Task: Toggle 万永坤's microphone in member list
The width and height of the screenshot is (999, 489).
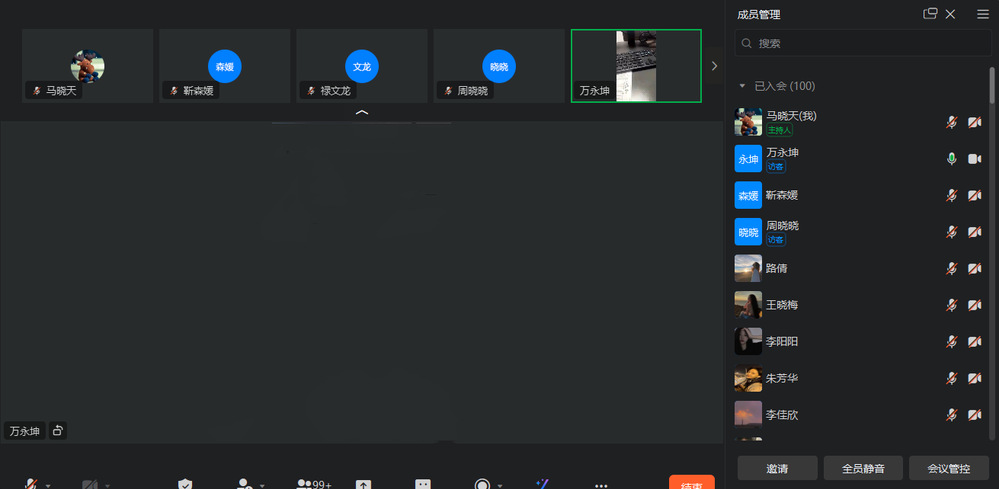Action: [x=952, y=159]
